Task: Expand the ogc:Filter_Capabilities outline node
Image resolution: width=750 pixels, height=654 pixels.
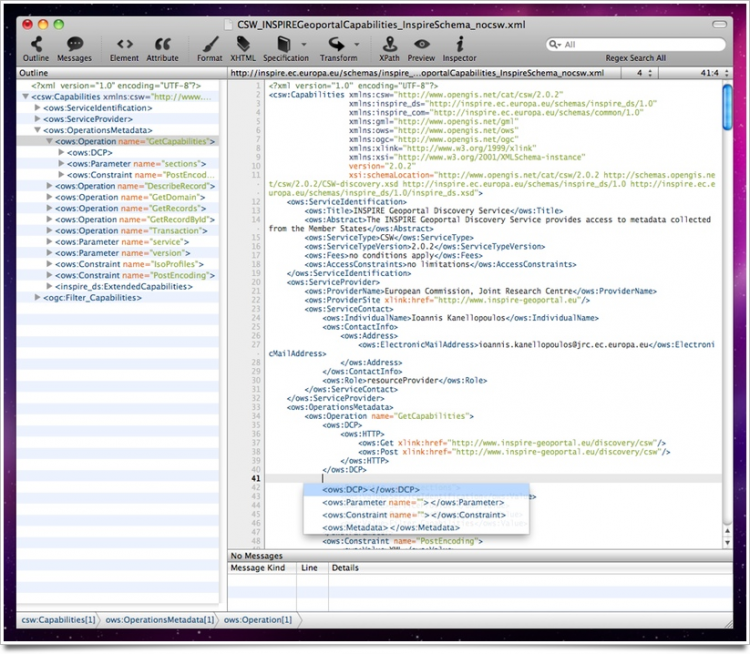Action: [37, 297]
